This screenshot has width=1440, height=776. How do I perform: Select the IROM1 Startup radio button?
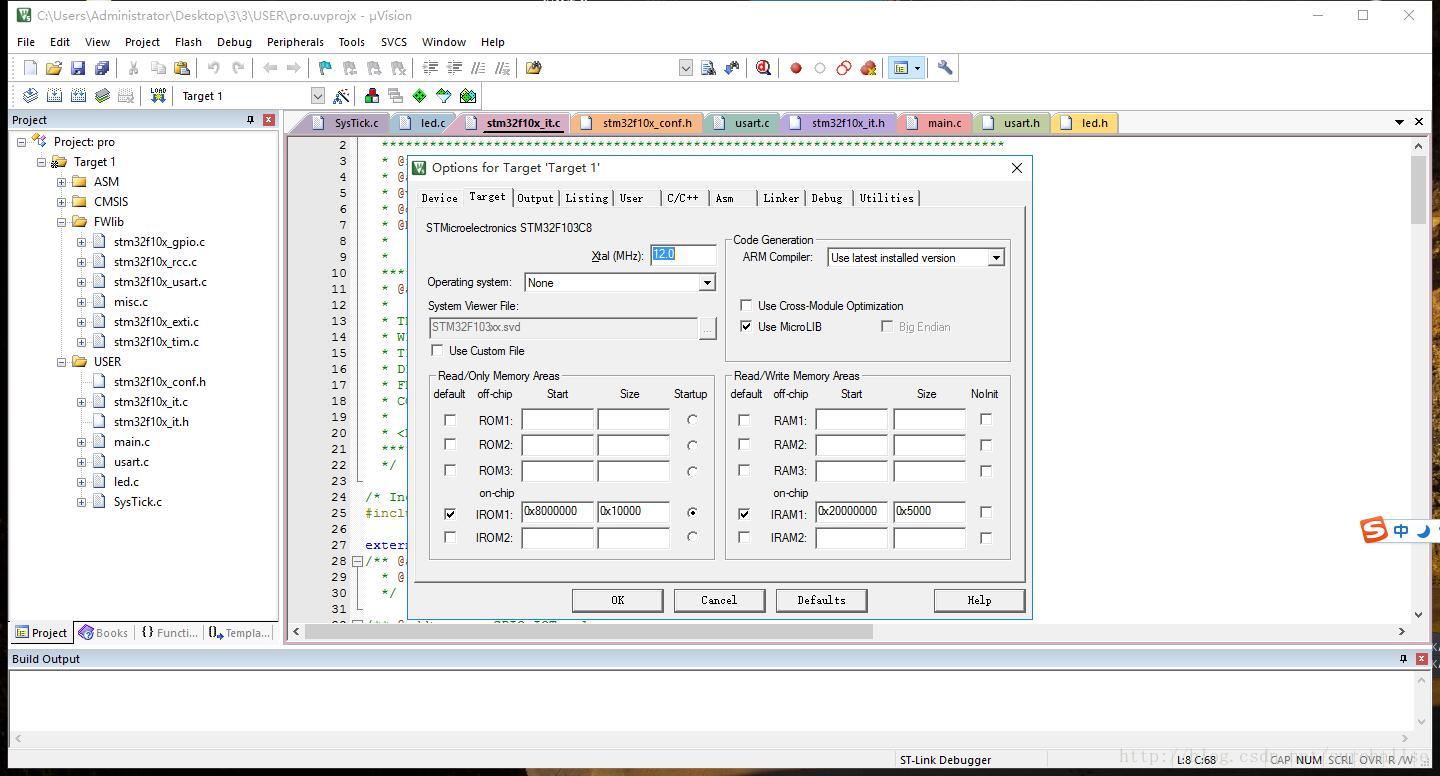click(692, 512)
